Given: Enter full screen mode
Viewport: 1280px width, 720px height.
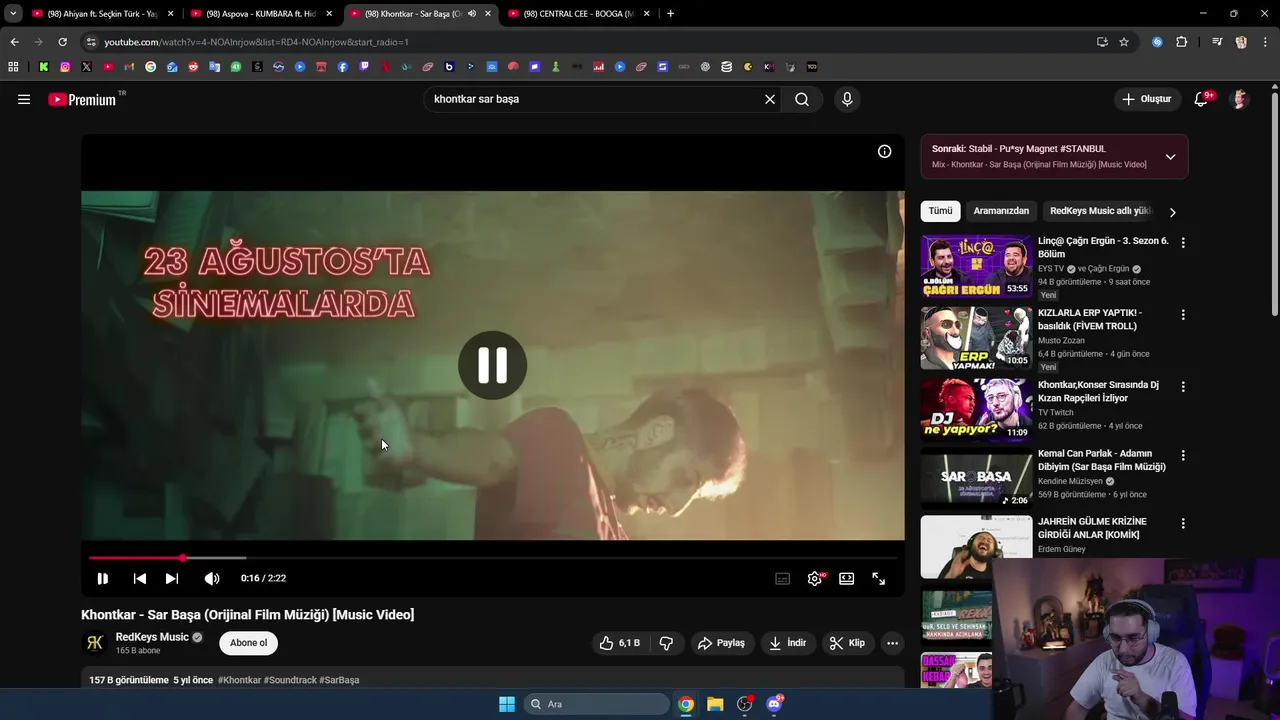Looking at the screenshot, I should tap(879, 578).
